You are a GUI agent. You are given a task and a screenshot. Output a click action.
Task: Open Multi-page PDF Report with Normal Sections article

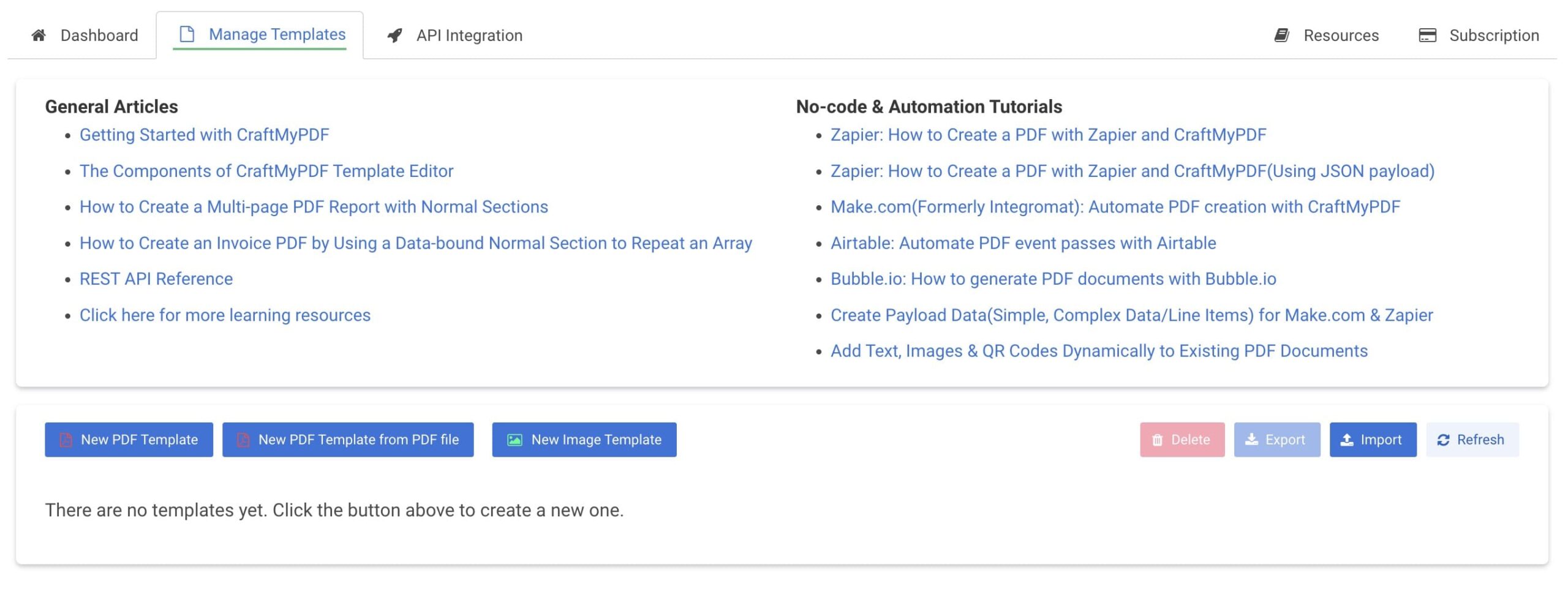tap(314, 207)
